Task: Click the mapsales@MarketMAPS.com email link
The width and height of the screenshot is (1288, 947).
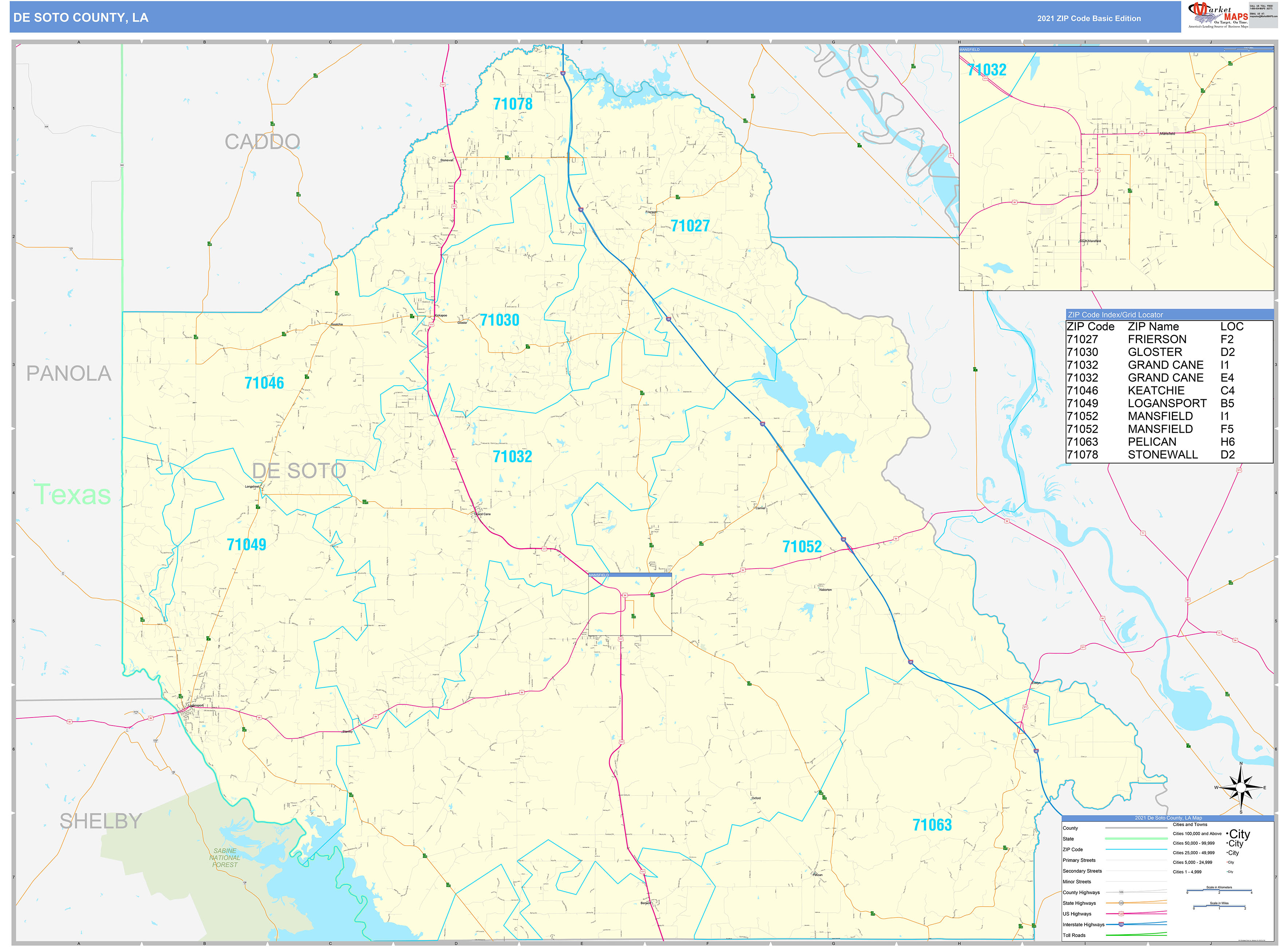Action: tap(1264, 17)
